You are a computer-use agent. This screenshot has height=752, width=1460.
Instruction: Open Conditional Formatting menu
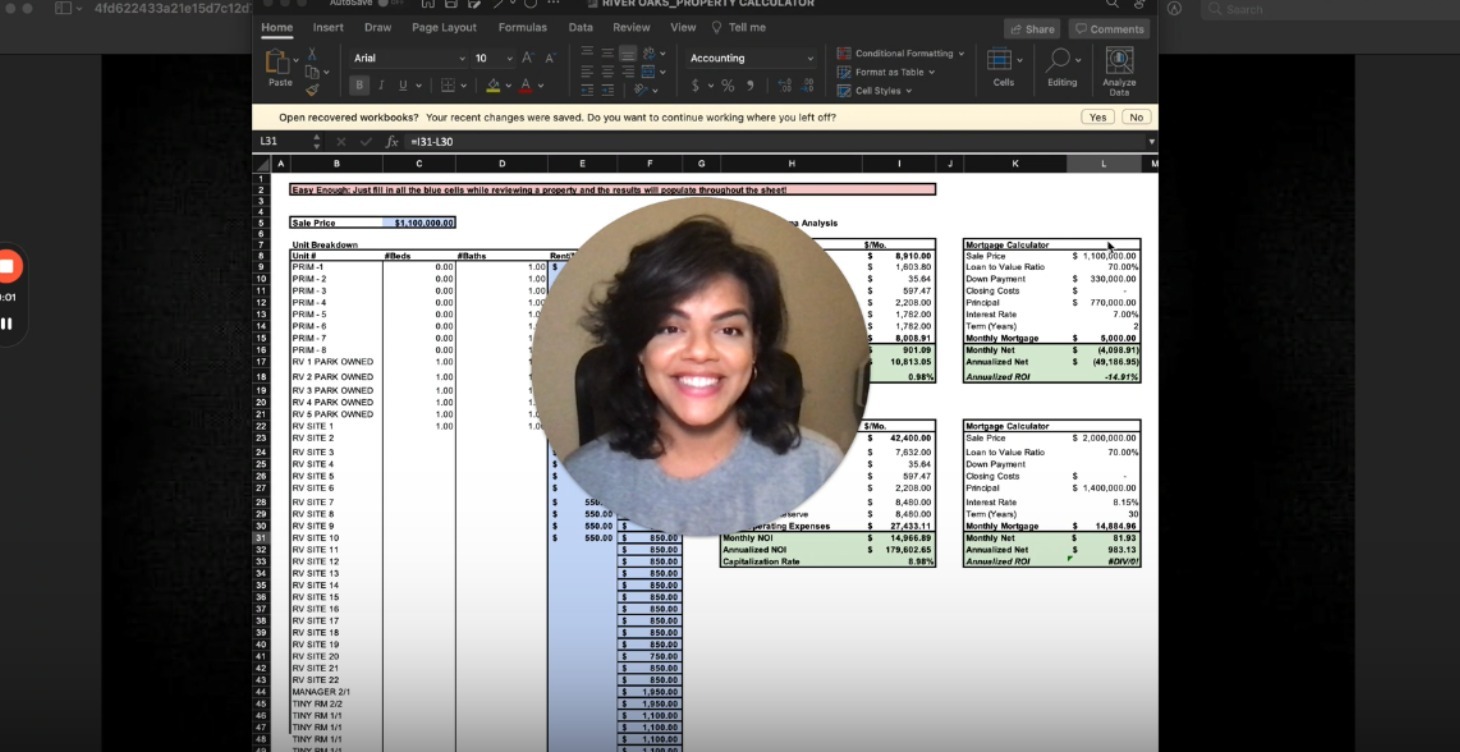(901, 54)
